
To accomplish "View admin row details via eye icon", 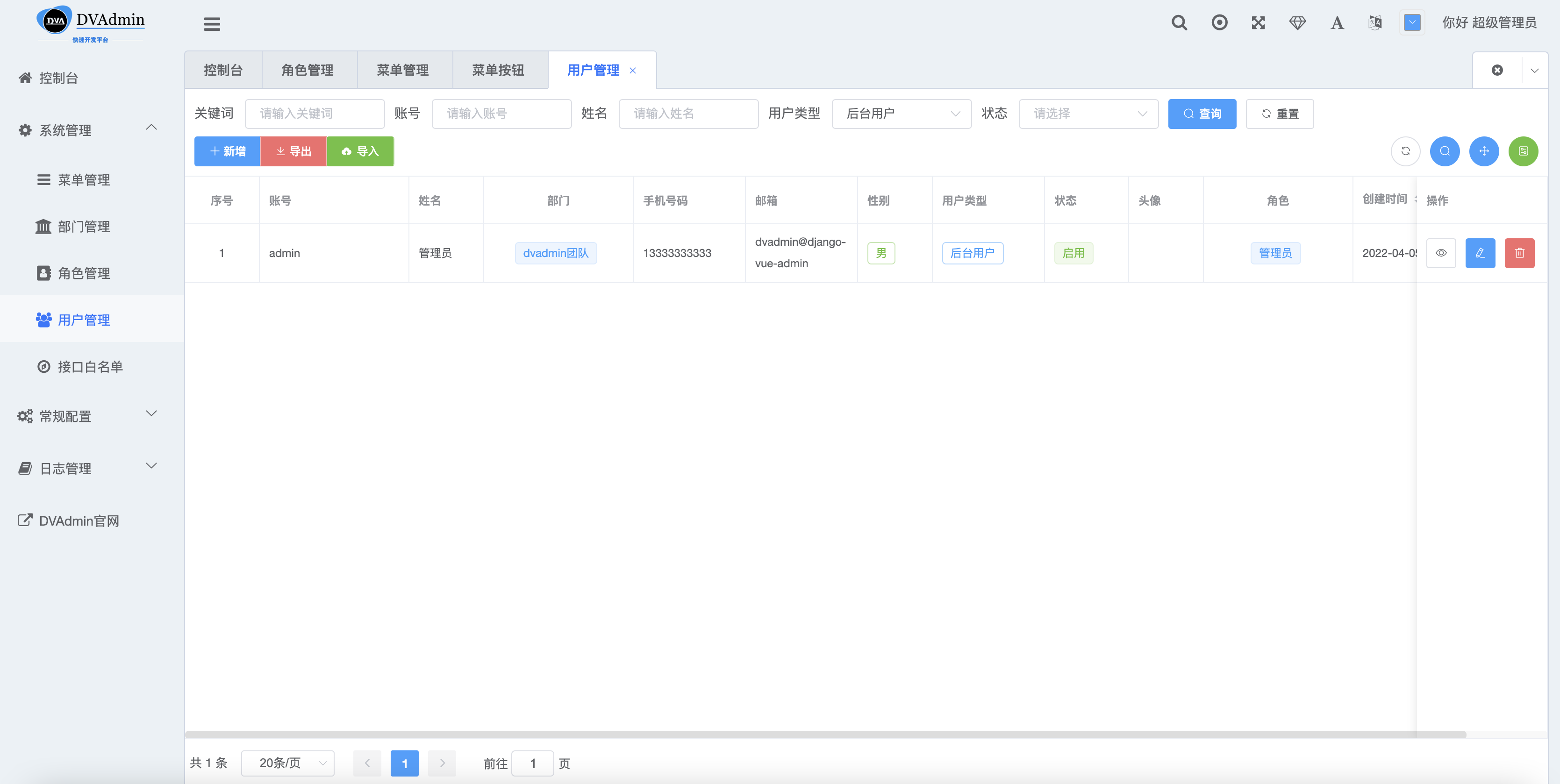I will (1441, 253).
